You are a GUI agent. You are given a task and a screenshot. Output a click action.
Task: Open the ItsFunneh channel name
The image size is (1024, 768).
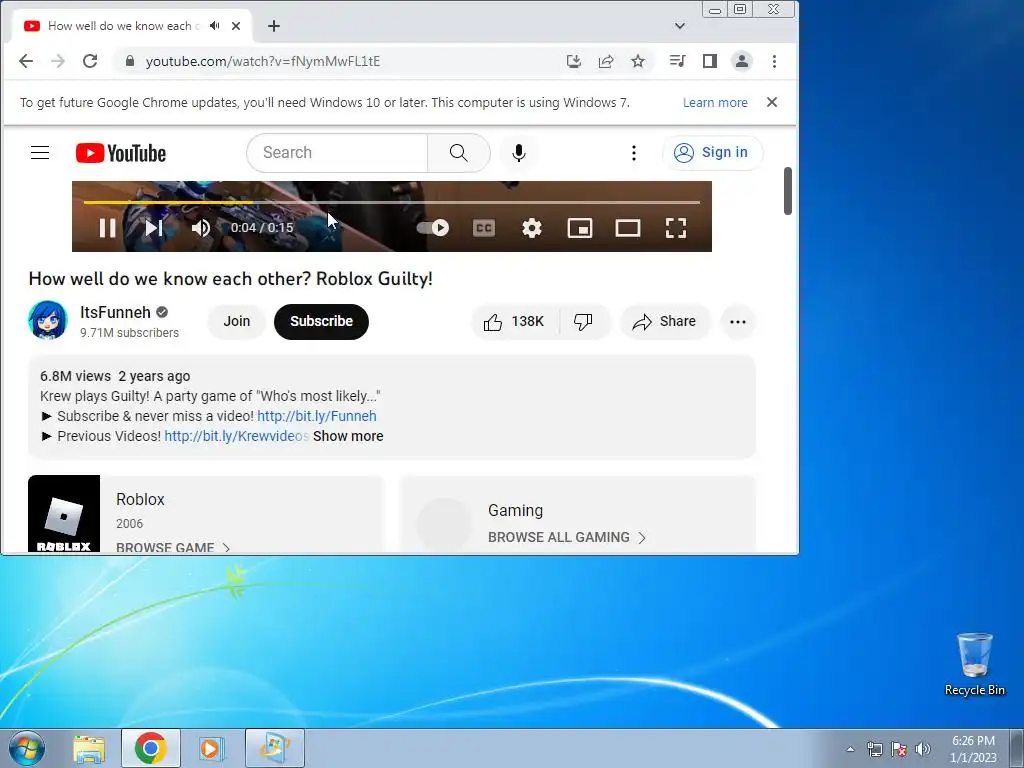(116, 312)
